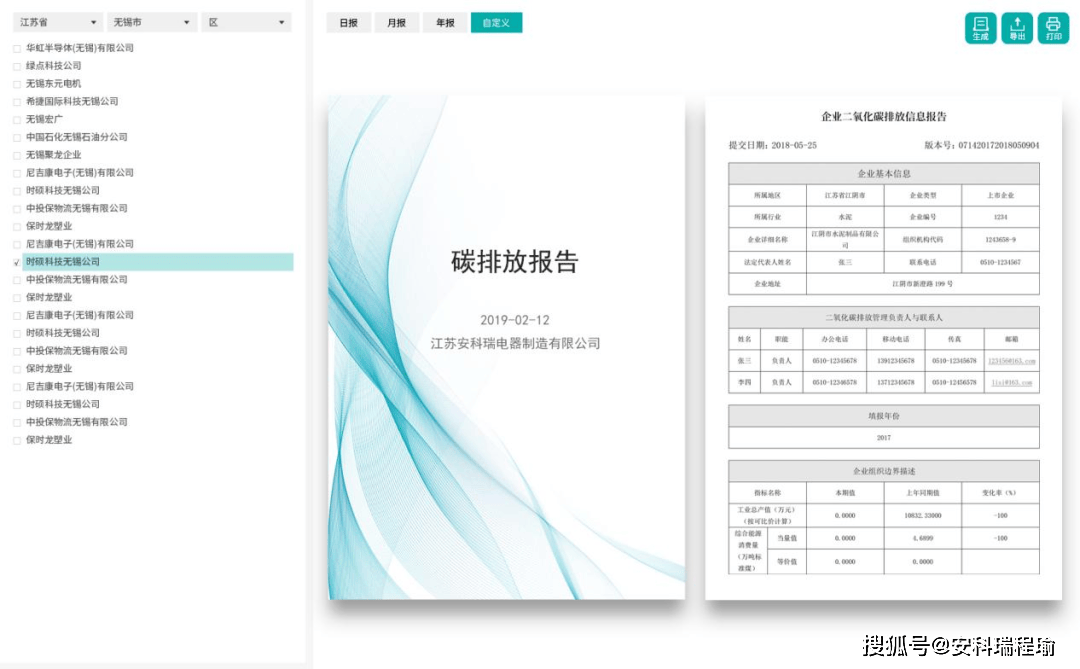Click the 填报年份 section header
Screen dimensions: 1080x669
(884, 416)
